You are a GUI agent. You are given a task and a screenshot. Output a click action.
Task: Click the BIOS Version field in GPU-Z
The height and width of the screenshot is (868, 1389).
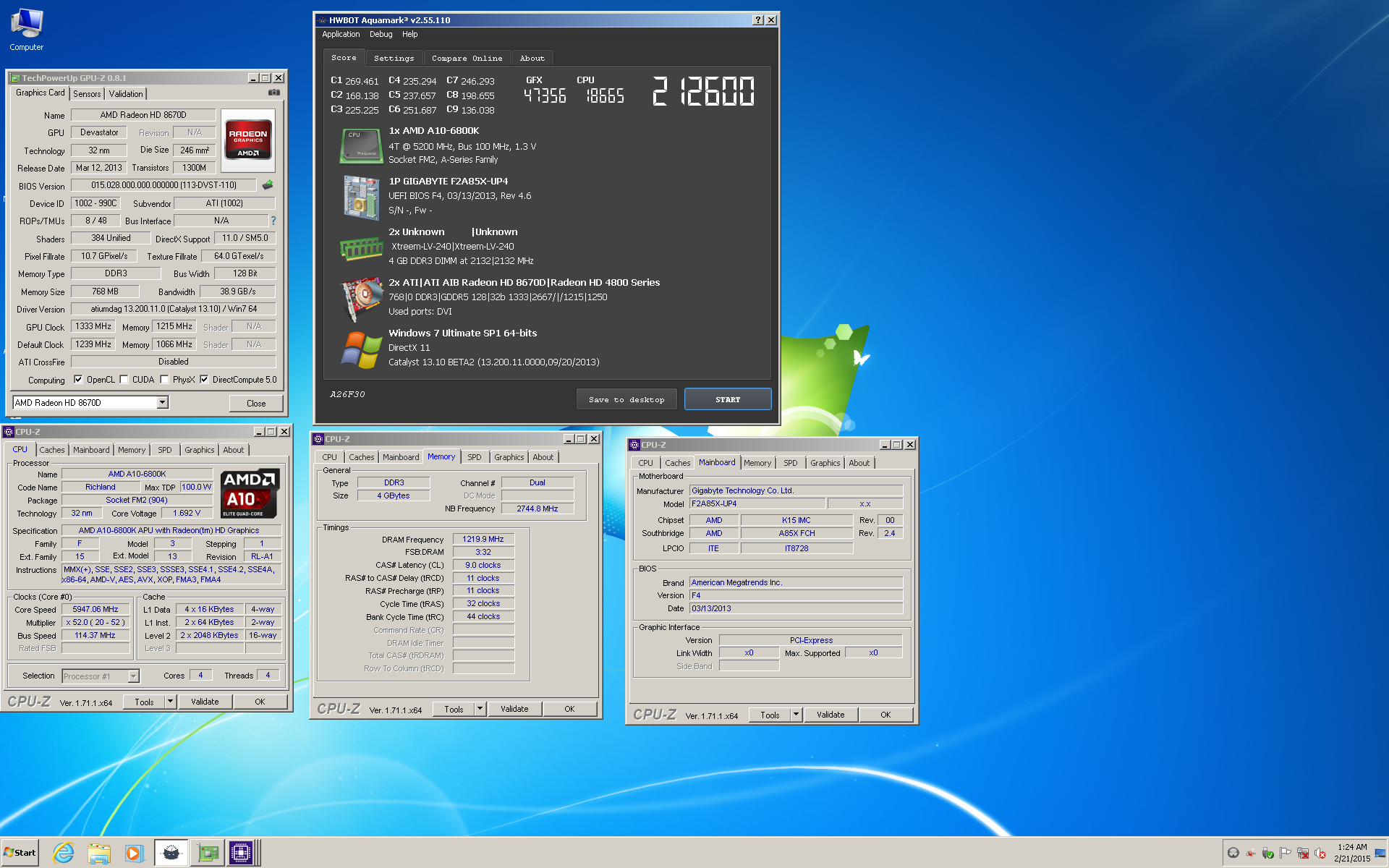[163, 185]
